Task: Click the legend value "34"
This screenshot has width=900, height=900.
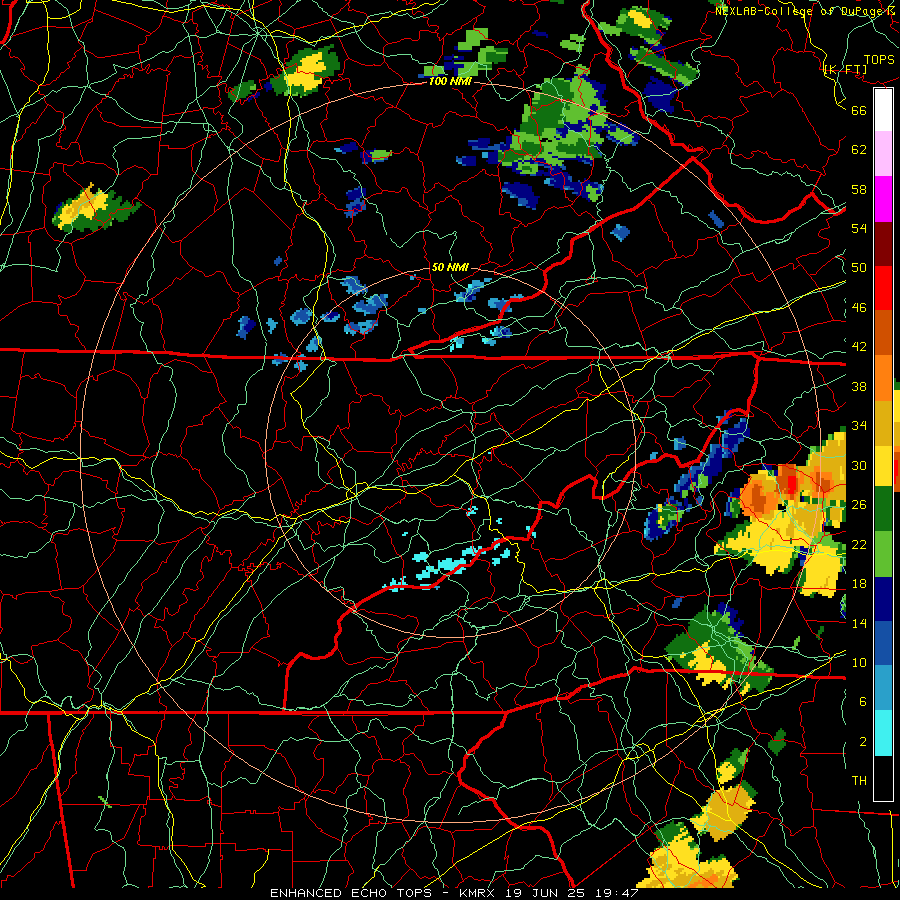Action: (859, 426)
